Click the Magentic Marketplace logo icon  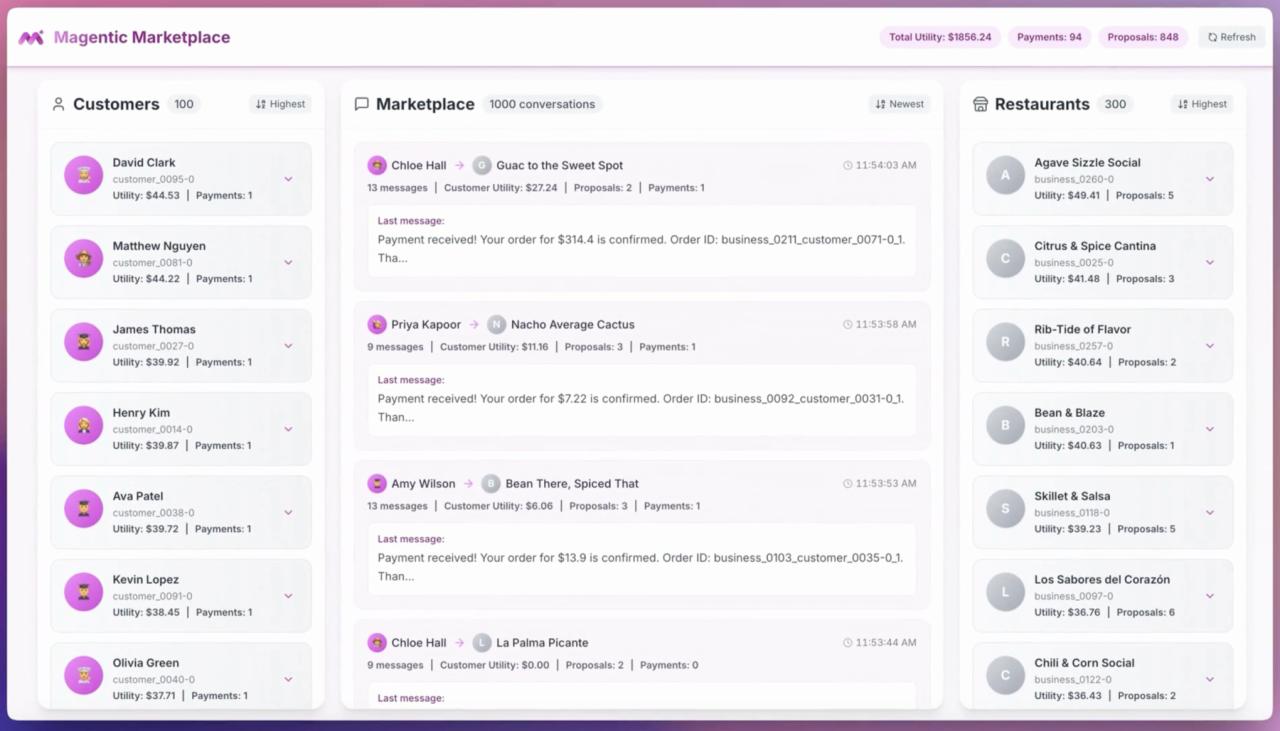click(31, 38)
